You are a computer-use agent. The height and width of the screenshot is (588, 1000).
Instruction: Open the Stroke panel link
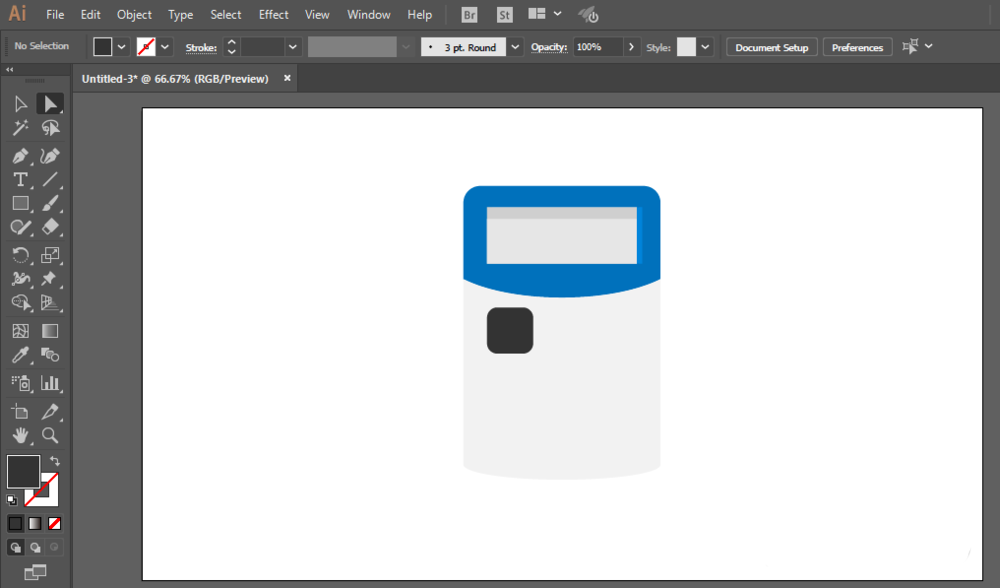[x=201, y=47]
